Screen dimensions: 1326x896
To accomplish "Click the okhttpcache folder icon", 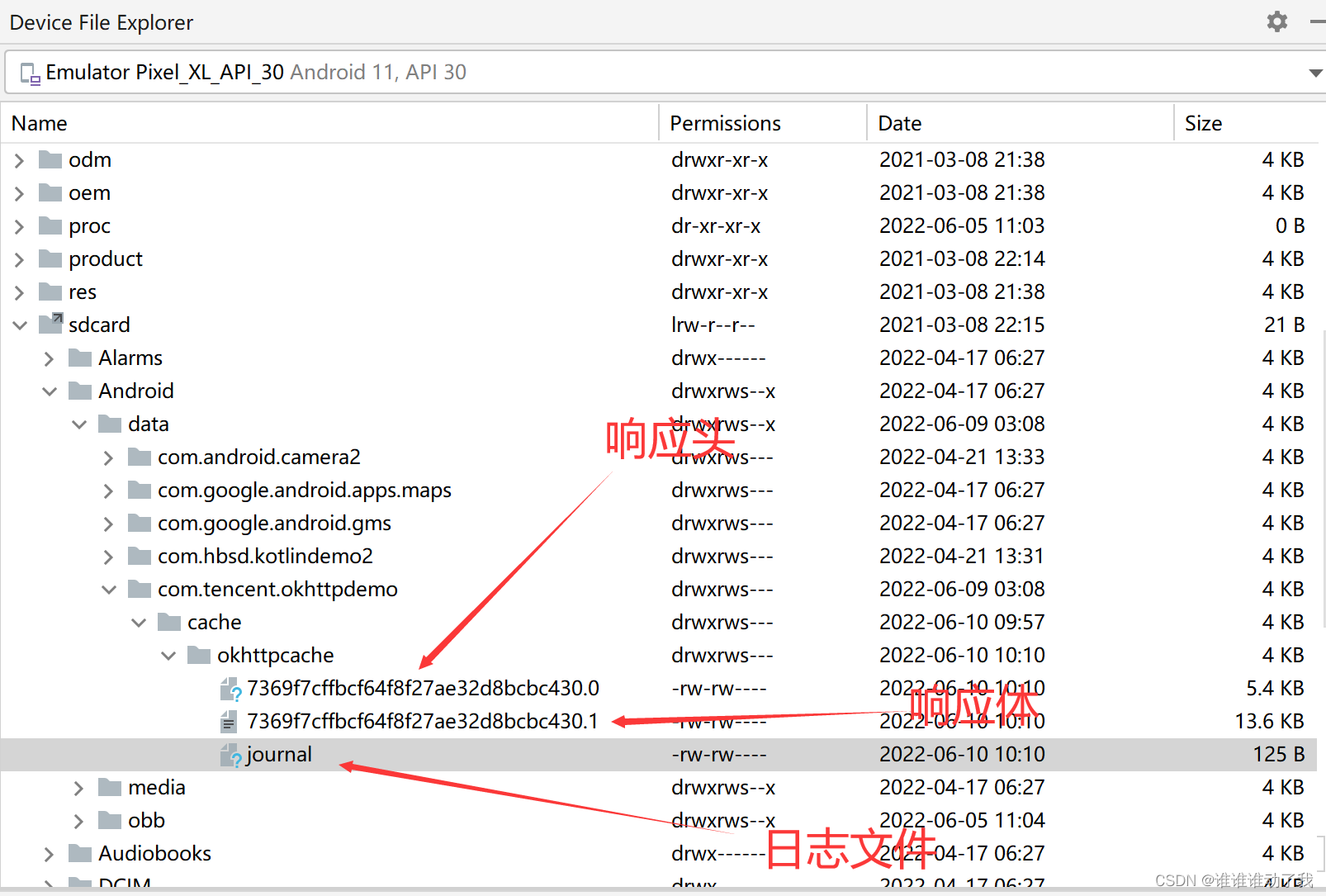I will [199, 655].
